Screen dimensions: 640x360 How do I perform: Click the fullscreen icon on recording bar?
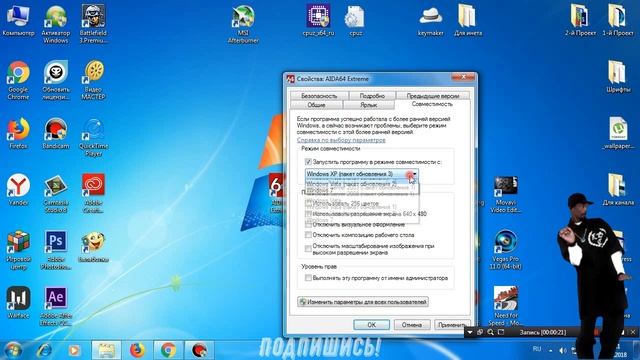click(501, 332)
